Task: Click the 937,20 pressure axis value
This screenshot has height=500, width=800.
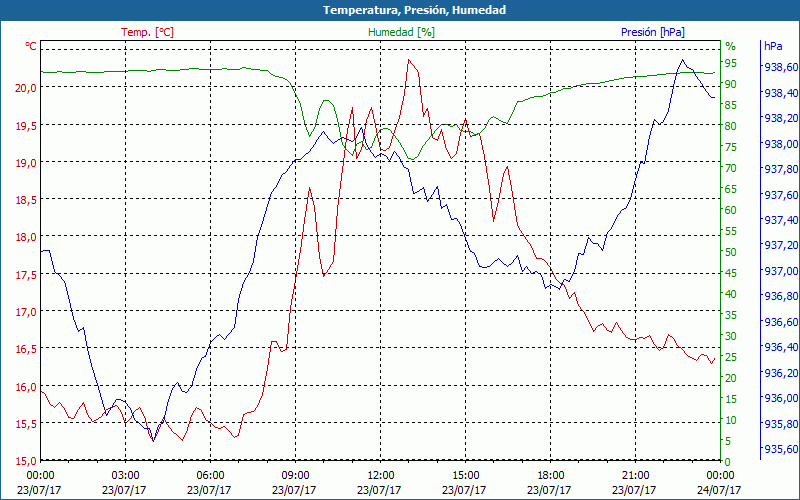Action: pos(781,245)
